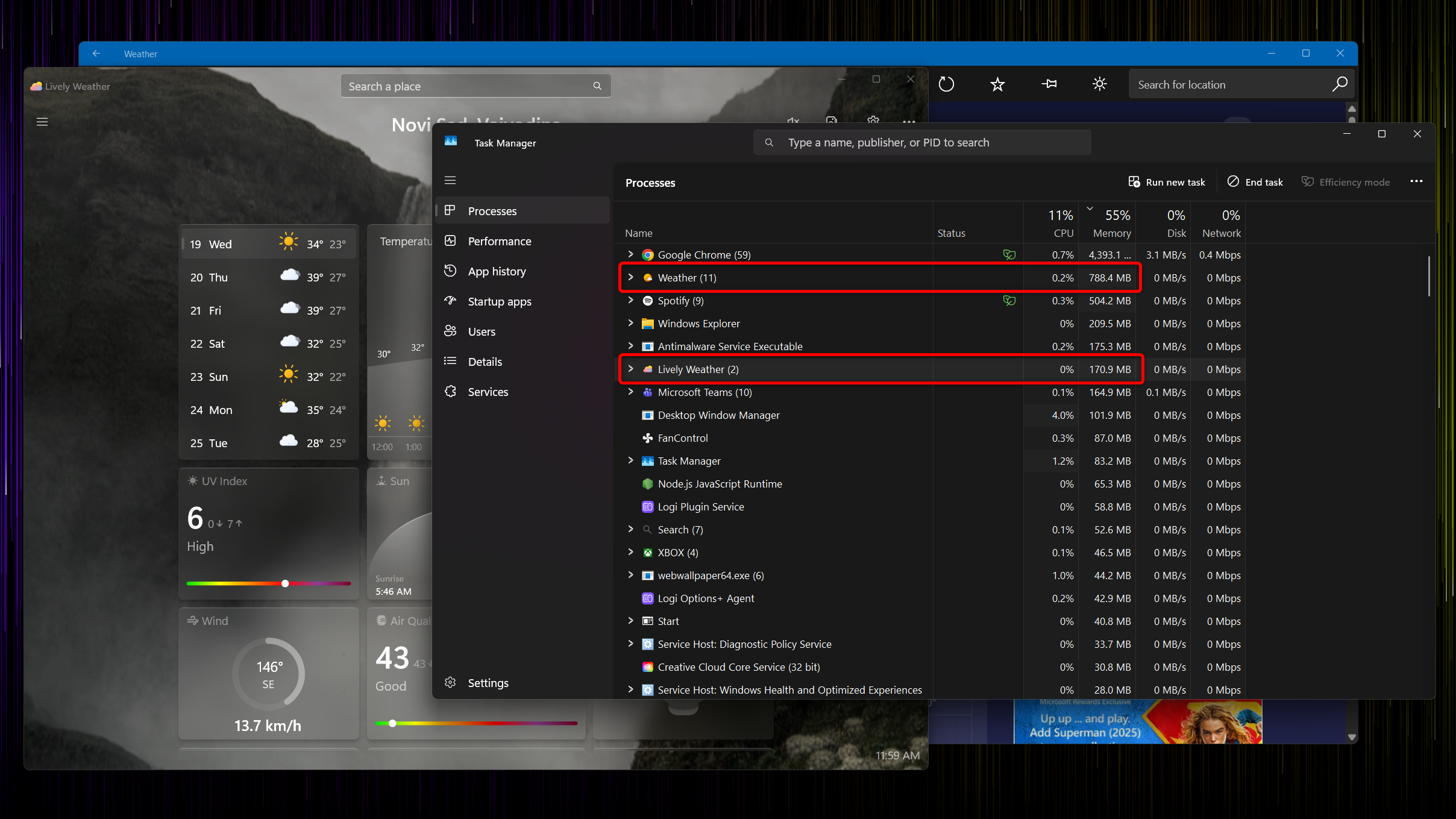Image resolution: width=1456 pixels, height=819 pixels.
Task: Expand the Microsoft Teams (10) process group
Action: 630,392
